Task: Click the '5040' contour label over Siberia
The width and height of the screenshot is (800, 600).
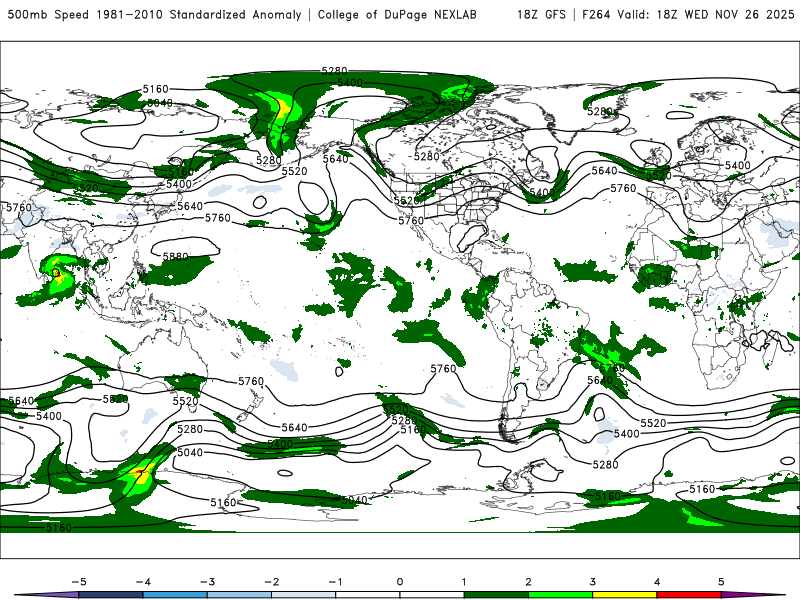Action: 160,103
